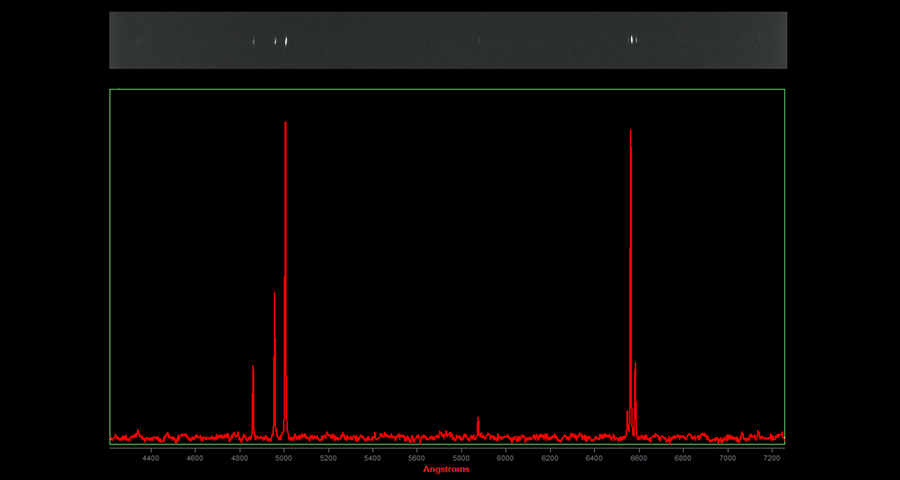Select the medium peak just left of 5000
Viewport: 900px width, 480px height.
click(275, 294)
